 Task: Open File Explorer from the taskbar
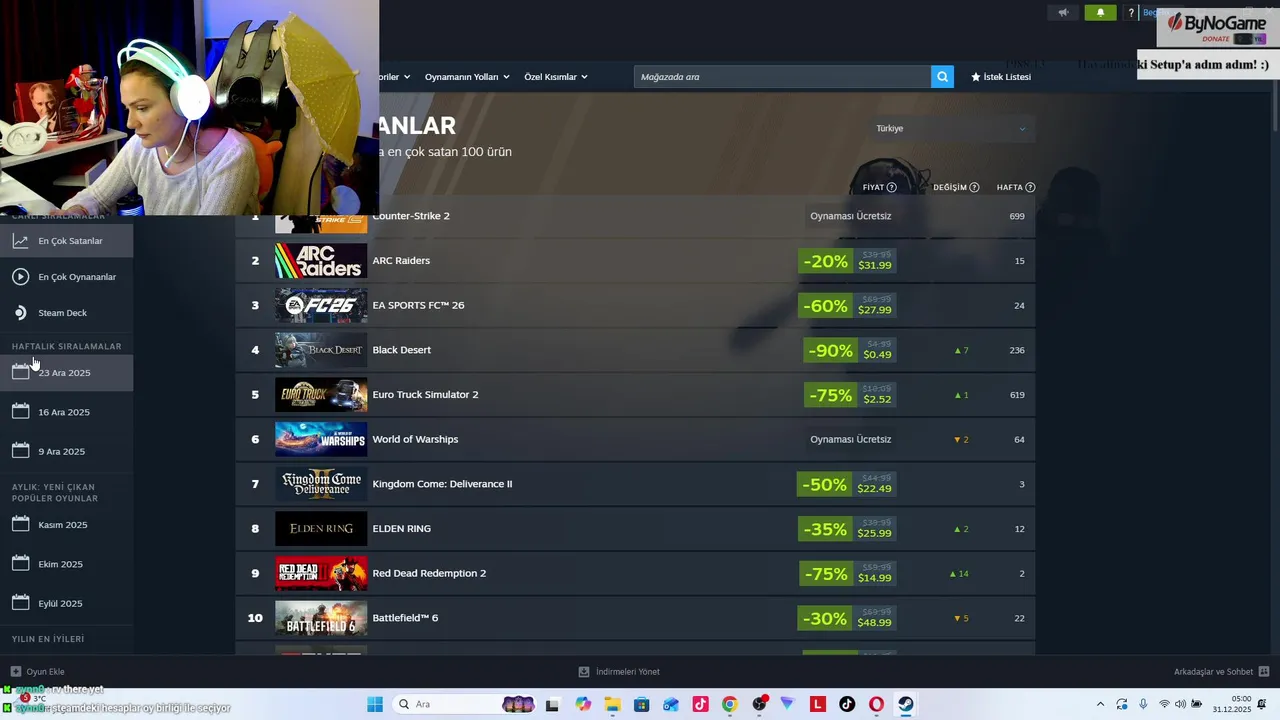612,704
